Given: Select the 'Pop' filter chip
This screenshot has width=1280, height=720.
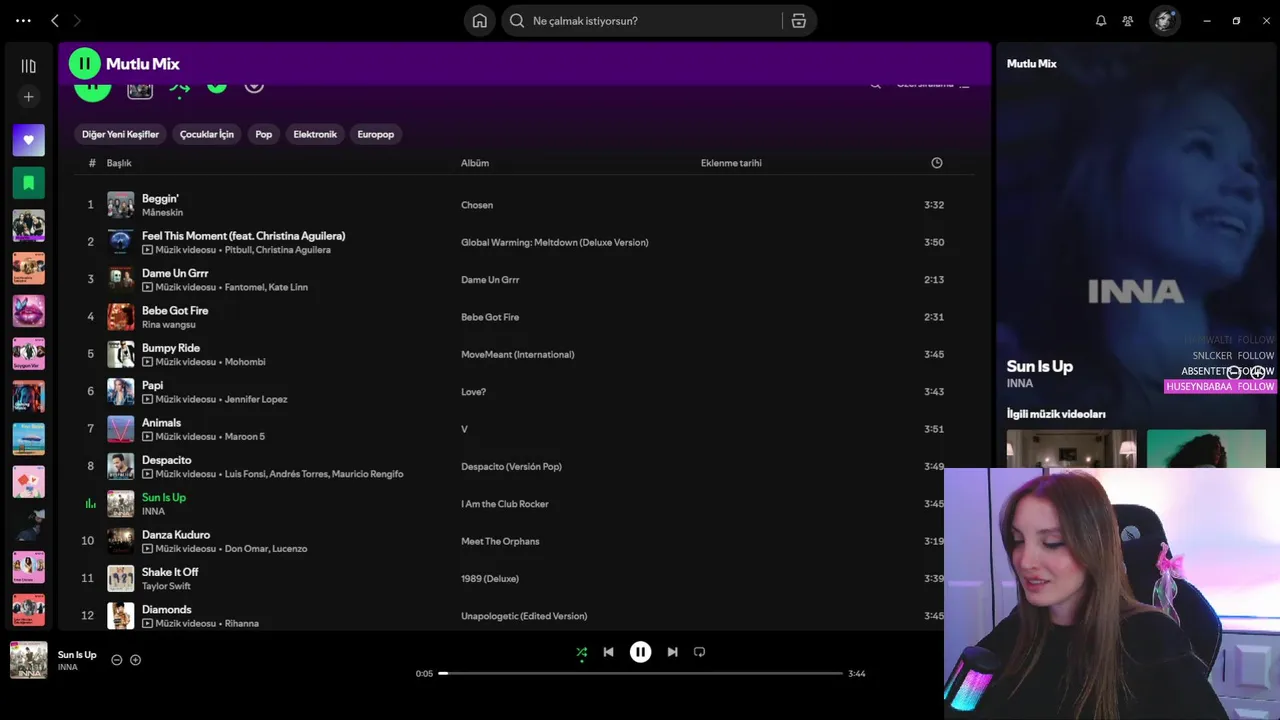Looking at the screenshot, I should coord(264,134).
